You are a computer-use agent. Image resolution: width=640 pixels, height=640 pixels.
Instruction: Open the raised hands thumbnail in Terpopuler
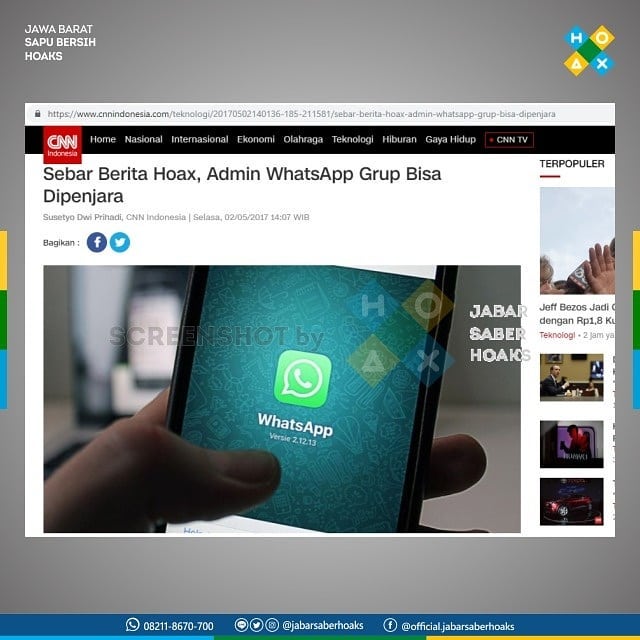point(577,241)
